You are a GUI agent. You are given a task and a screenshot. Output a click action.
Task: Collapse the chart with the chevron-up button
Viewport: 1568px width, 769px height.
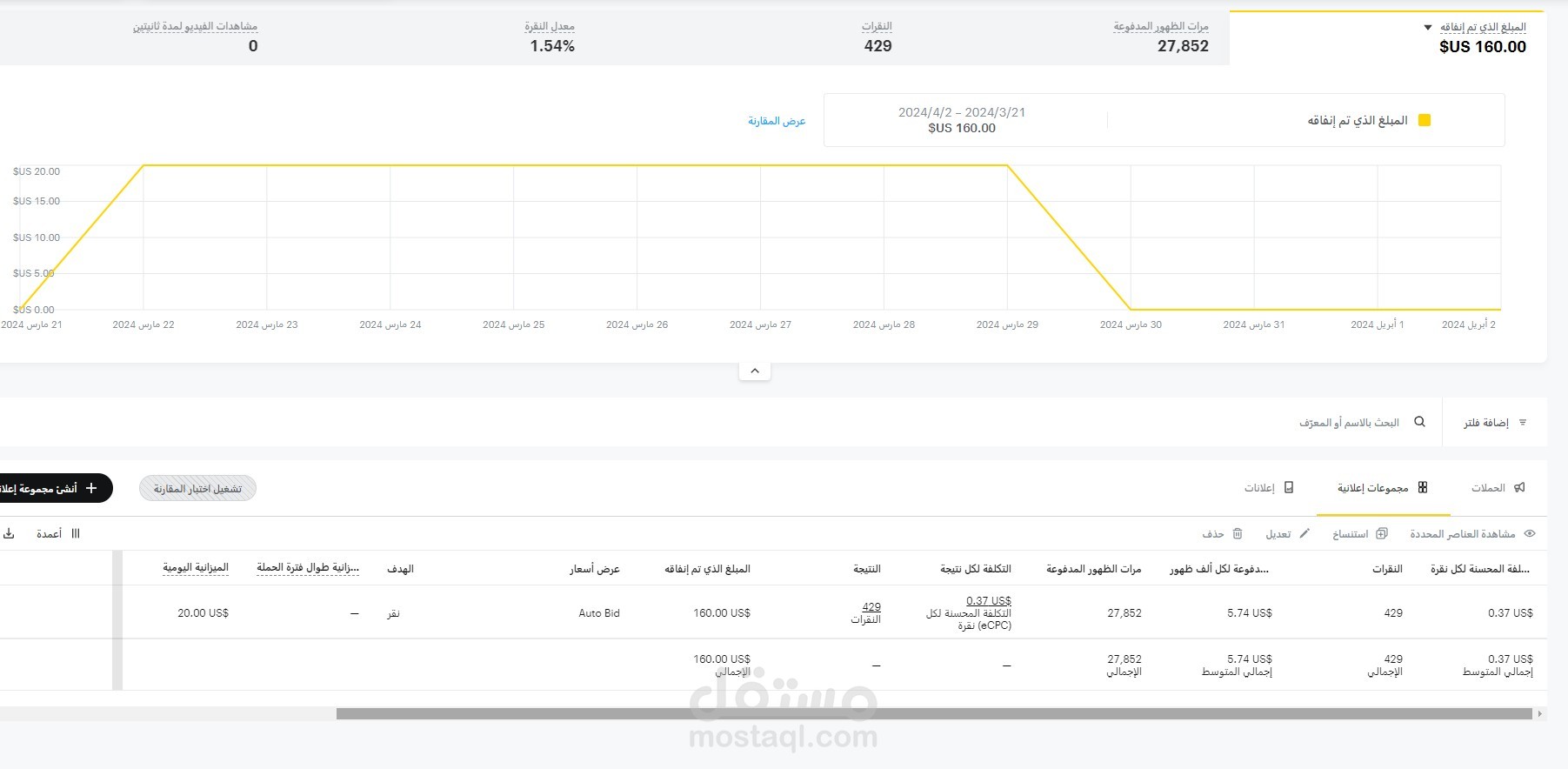(x=755, y=371)
